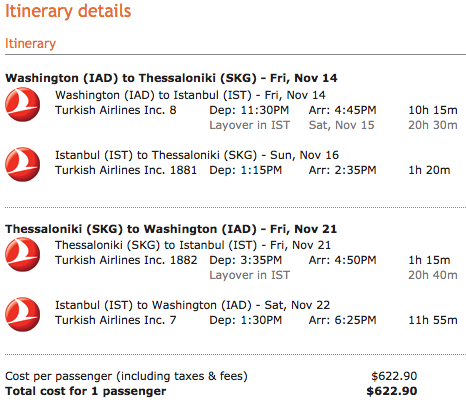The height and width of the screenshot is (405, 466).
Task: Click Turkish Airlines Inc. 8 flight number
Action: click(x=116, y=110)
